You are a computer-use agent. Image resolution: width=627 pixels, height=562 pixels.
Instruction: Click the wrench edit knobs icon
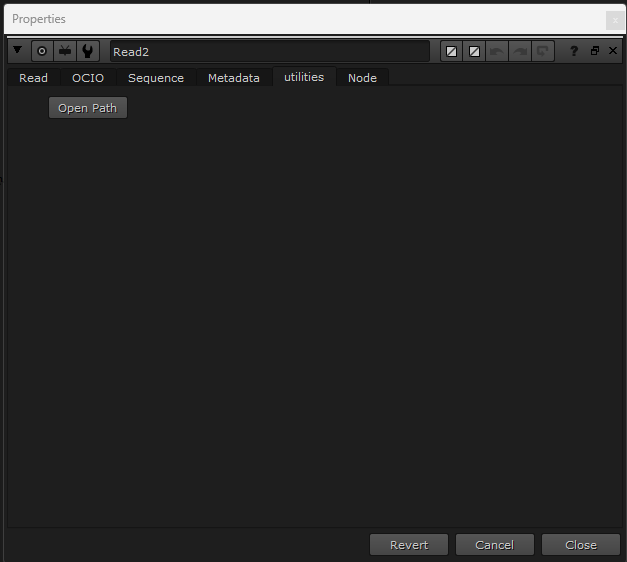(88, 51)
